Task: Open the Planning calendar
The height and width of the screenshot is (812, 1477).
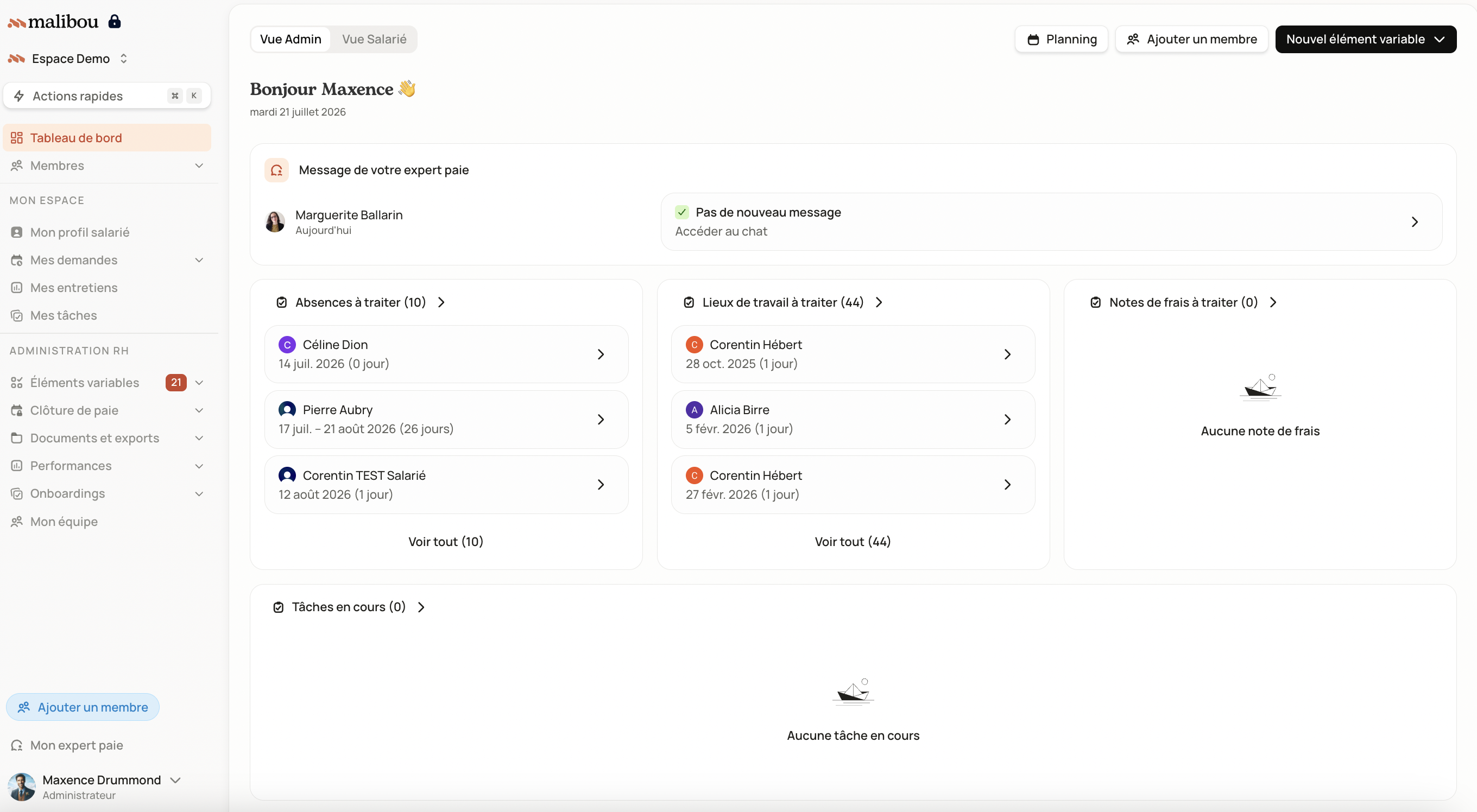Action: click(1061, 39)
